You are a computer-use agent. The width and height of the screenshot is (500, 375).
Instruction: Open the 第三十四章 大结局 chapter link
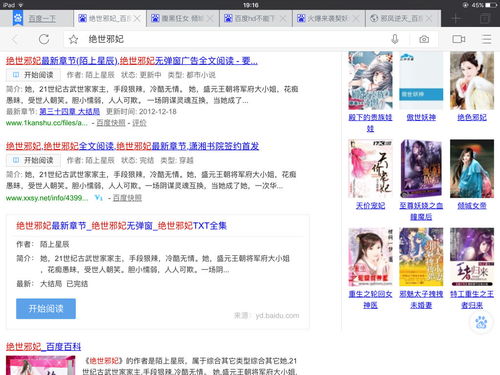point(69,112)
